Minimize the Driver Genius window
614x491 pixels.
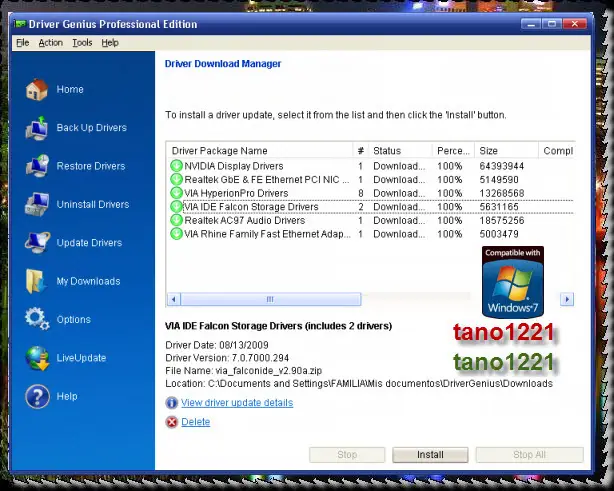531,24
